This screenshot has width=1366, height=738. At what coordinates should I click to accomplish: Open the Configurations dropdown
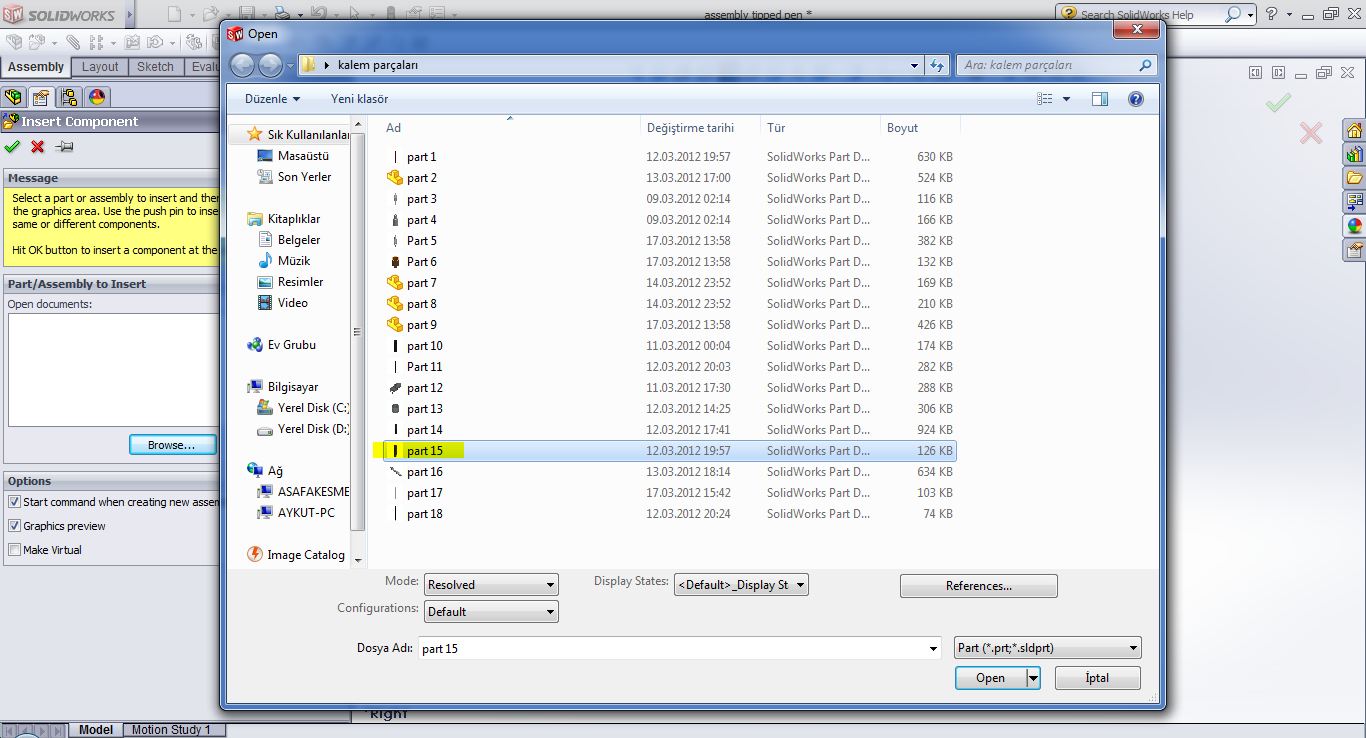coord(491,612)
